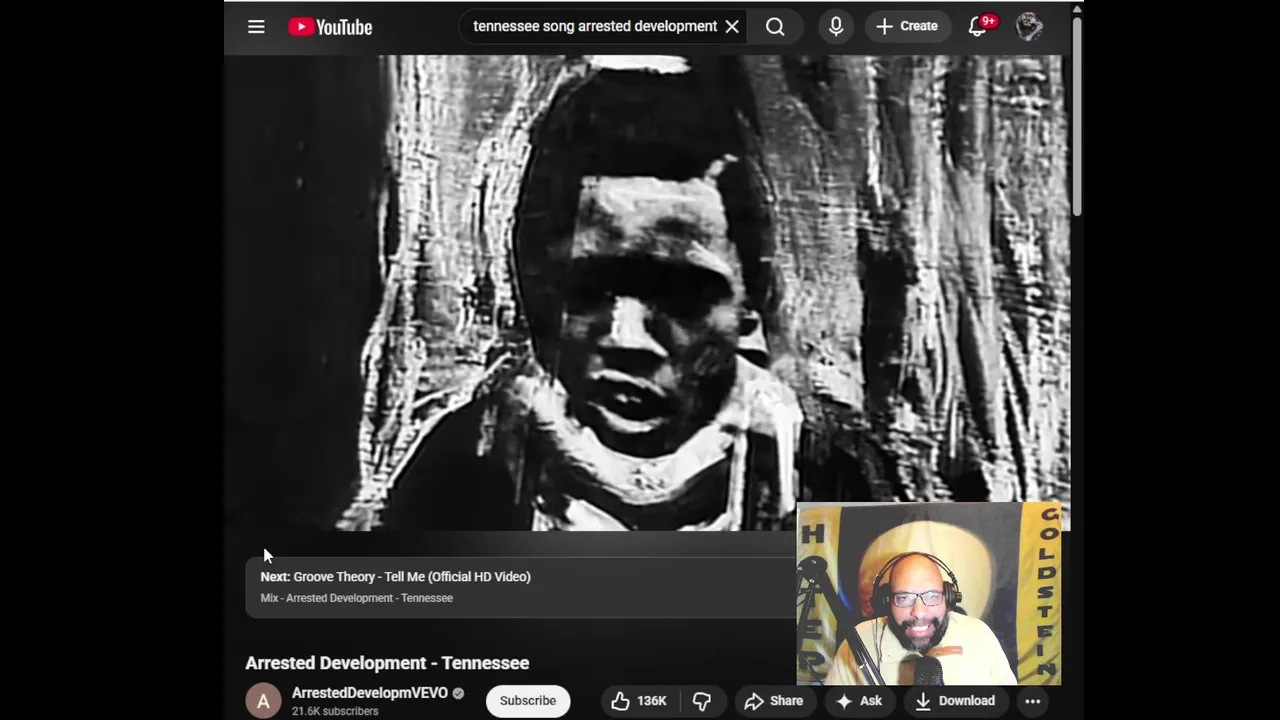Start voice search with microphone
Screen dimensions: 1280x720
(x=836, y=26)
